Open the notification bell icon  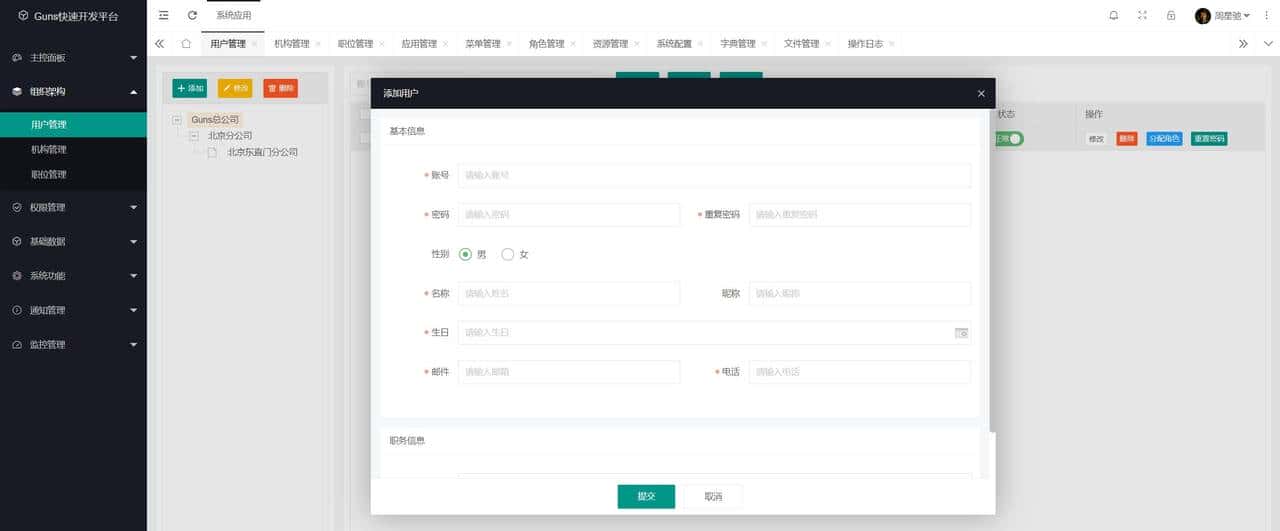tap(1114, 15)
